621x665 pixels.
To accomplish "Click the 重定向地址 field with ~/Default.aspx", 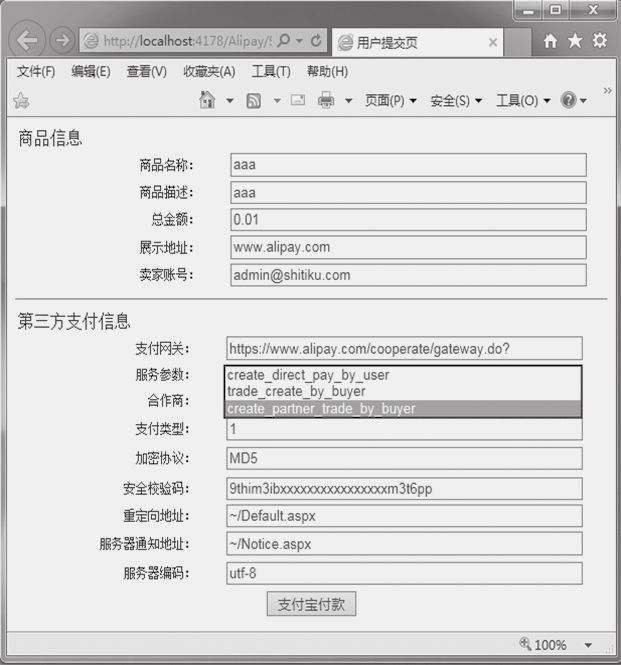I will click(x=404, y=516).
